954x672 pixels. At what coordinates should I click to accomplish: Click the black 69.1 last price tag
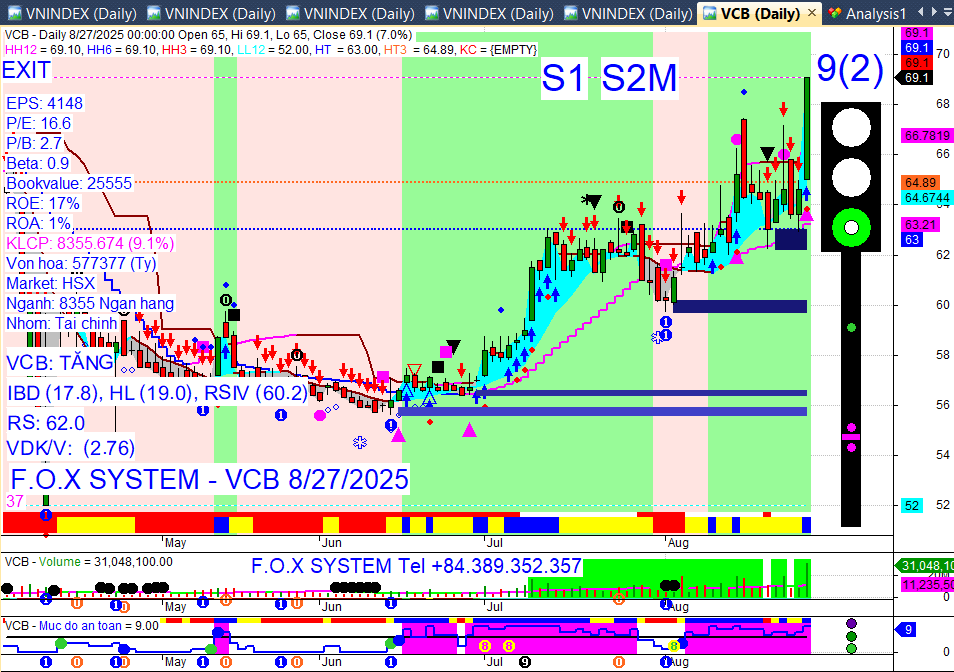click(916, 78)
